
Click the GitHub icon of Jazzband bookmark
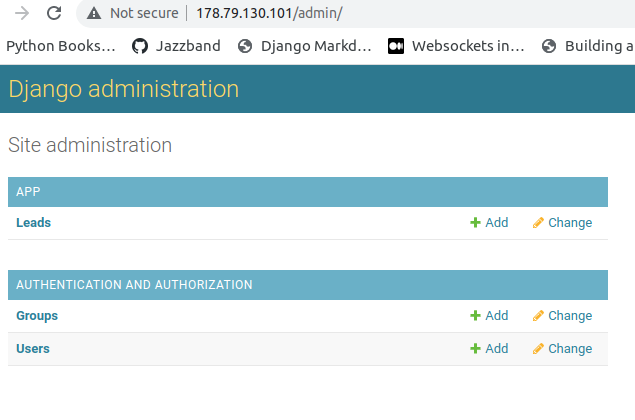click(x=140, y=46)
